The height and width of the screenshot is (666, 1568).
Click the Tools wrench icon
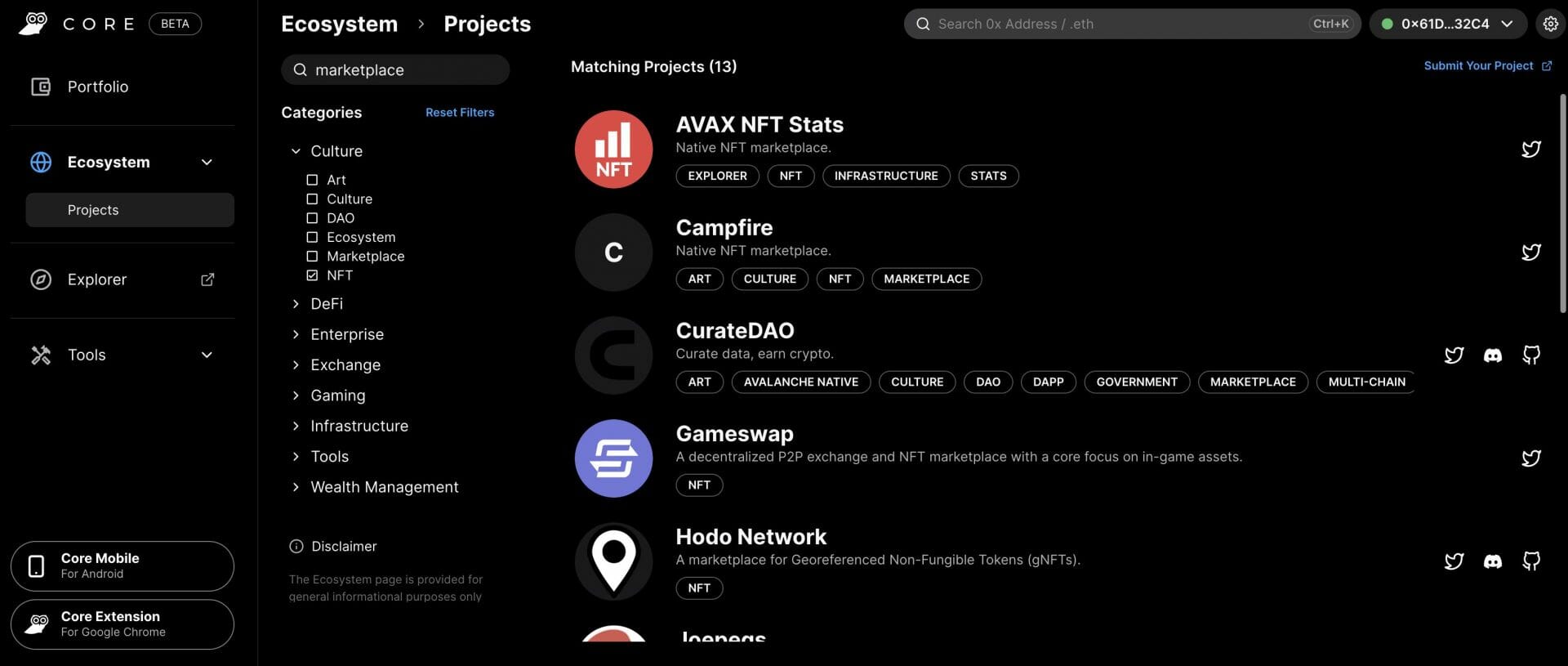point(41,355)
